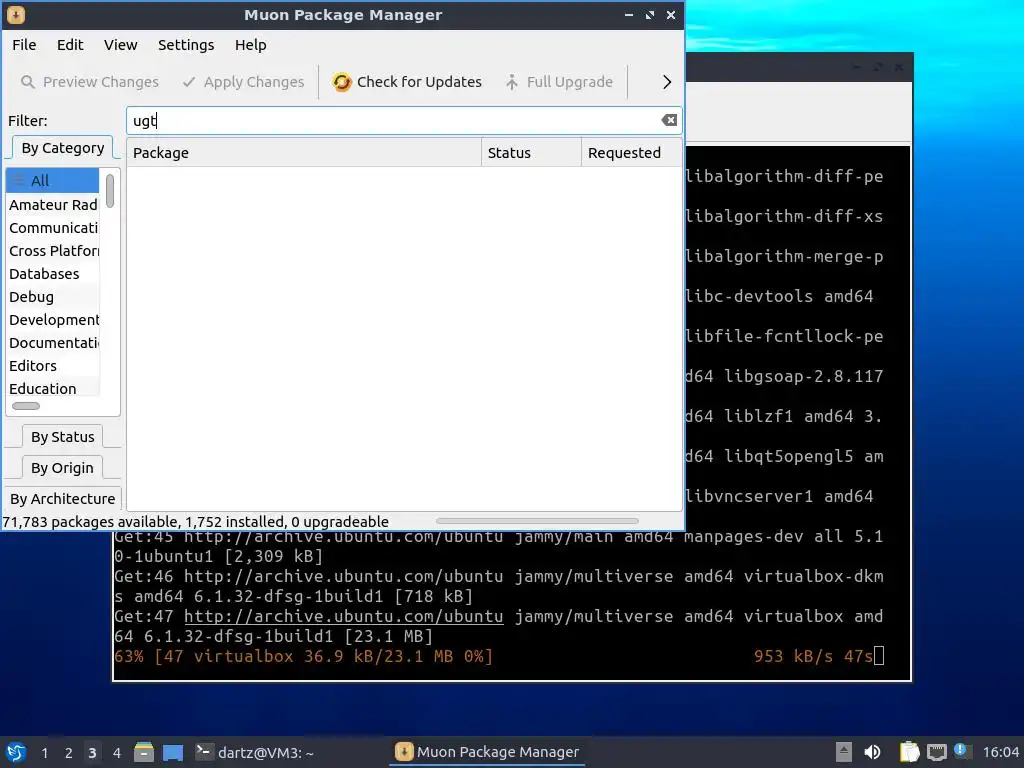Image resolution: width=1024 pixels, height=768 pixels.
Task: Select the Debug category
Action: click(52, 297)
